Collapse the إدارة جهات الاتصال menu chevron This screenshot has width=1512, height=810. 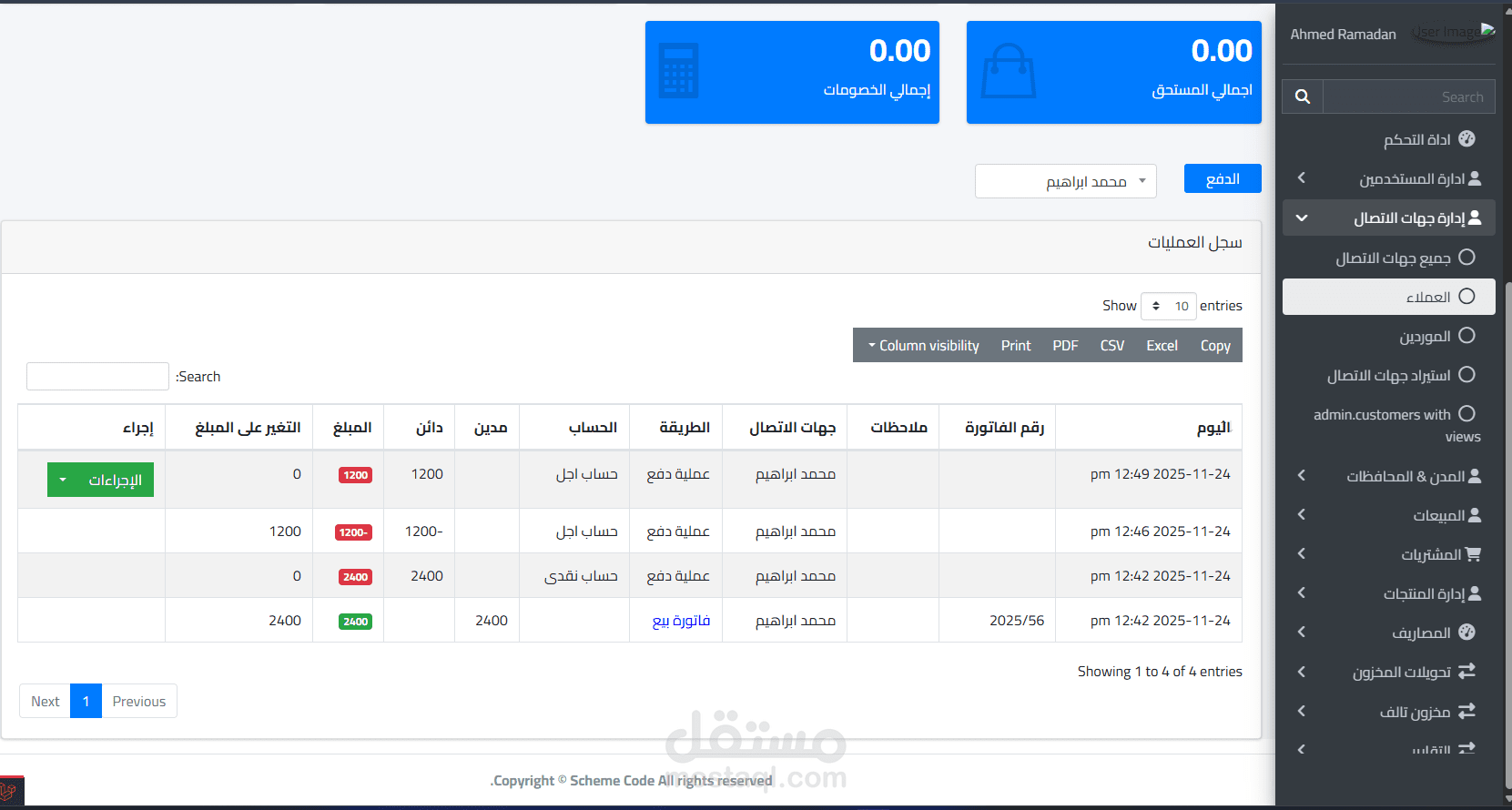[x=1302, y=218]
